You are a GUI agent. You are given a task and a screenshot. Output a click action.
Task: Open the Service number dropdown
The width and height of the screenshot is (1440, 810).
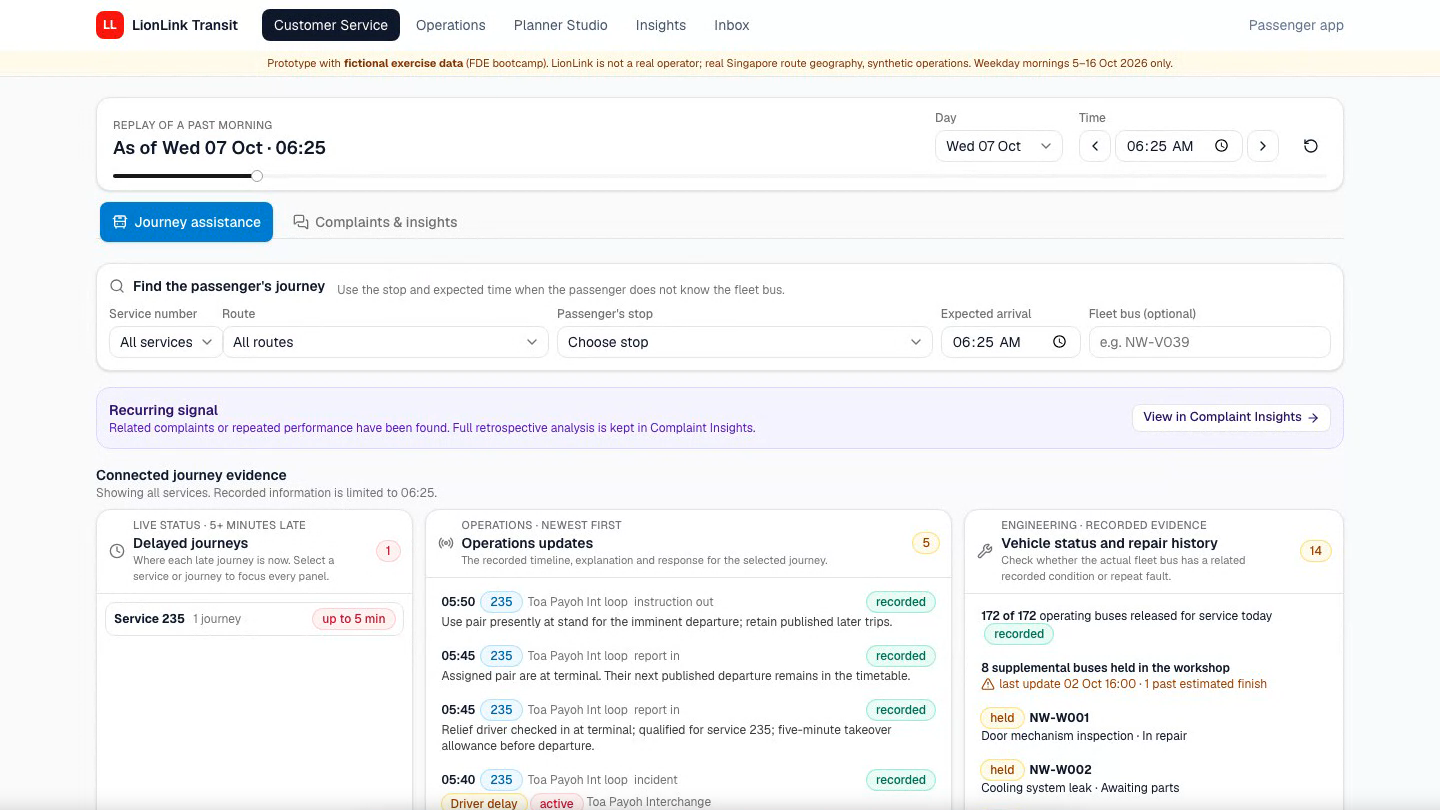165,342
